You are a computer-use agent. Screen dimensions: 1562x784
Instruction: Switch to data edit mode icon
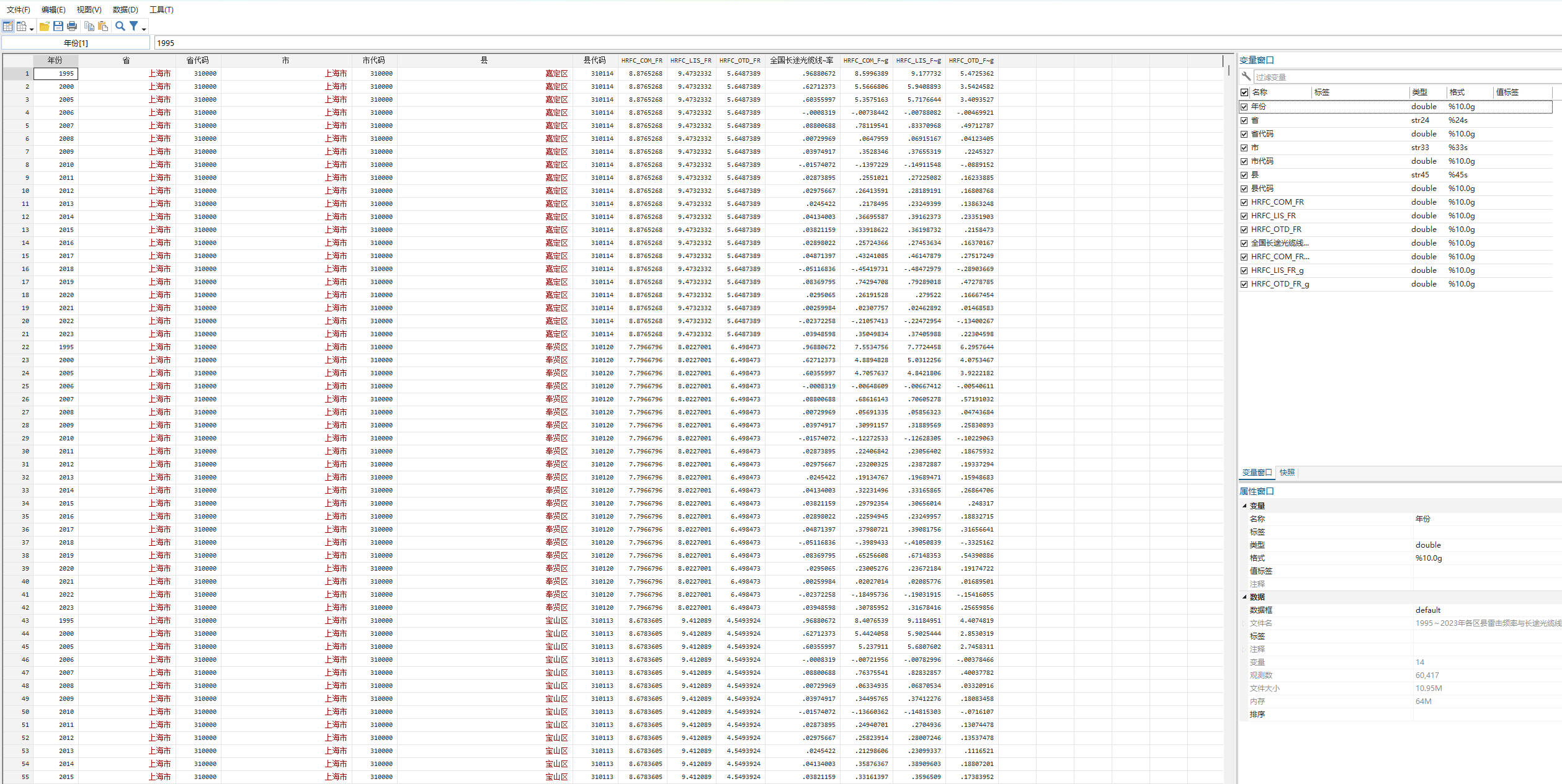click(7, 26)
